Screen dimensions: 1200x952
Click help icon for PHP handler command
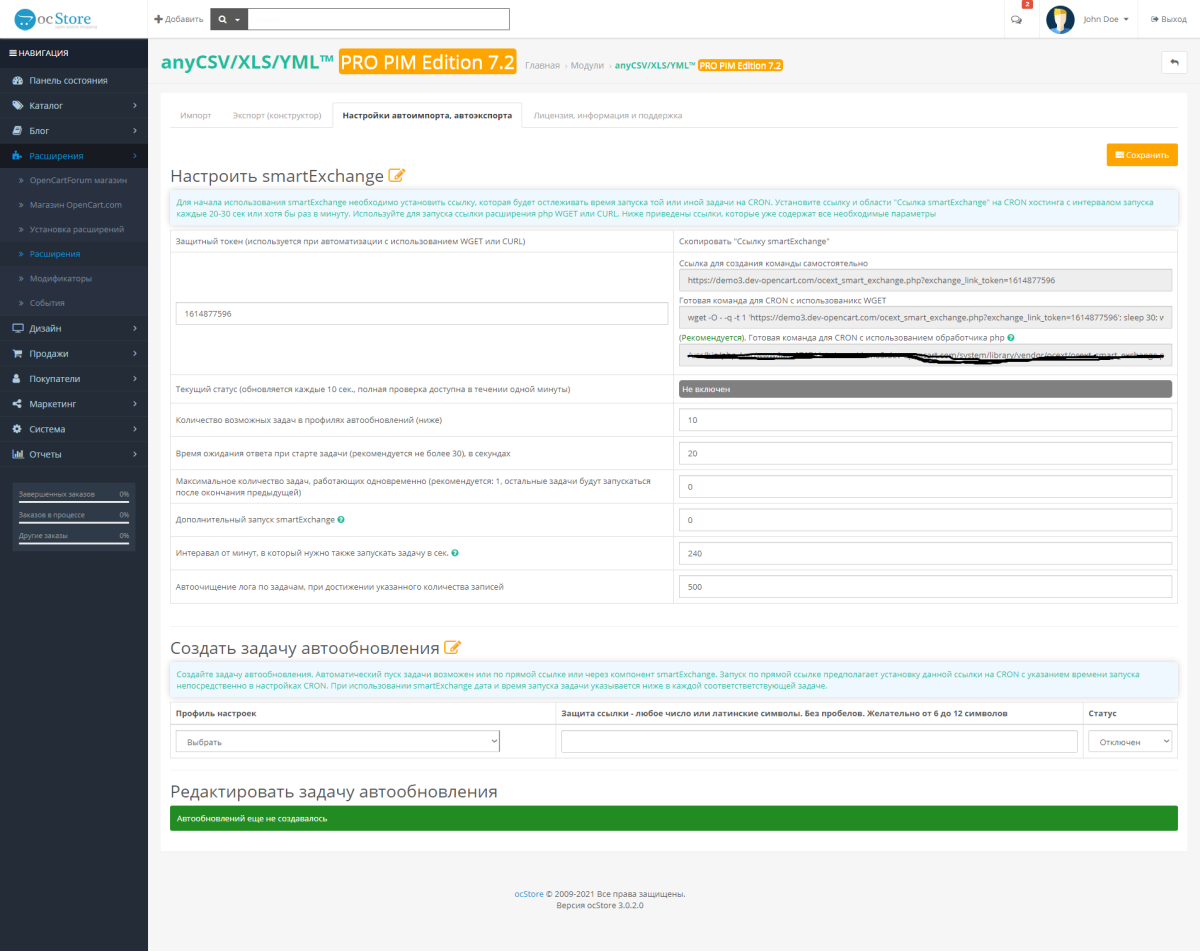pos(1011,338)
